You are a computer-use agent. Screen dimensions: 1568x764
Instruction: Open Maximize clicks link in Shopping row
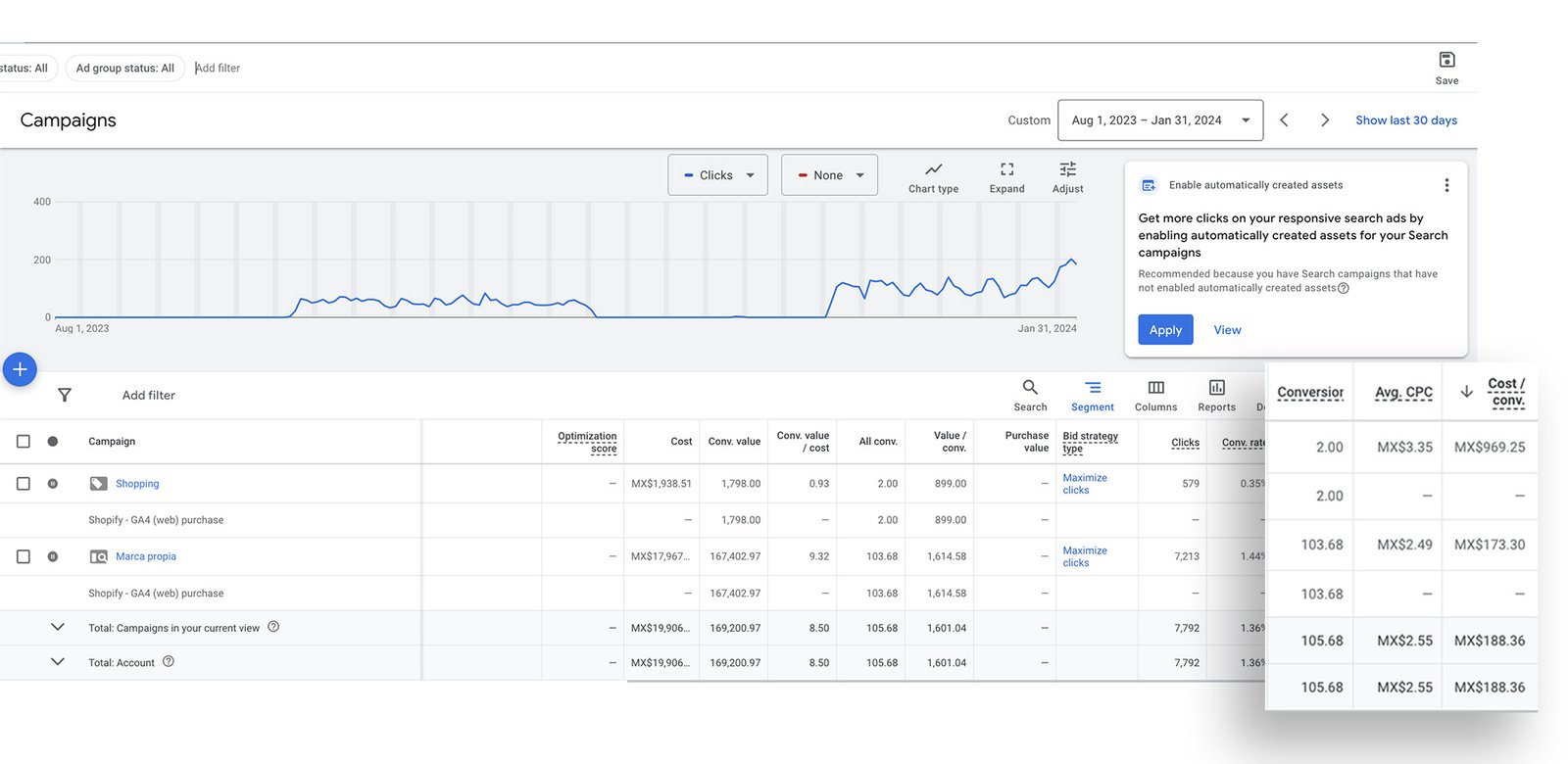coord(1085,484)
